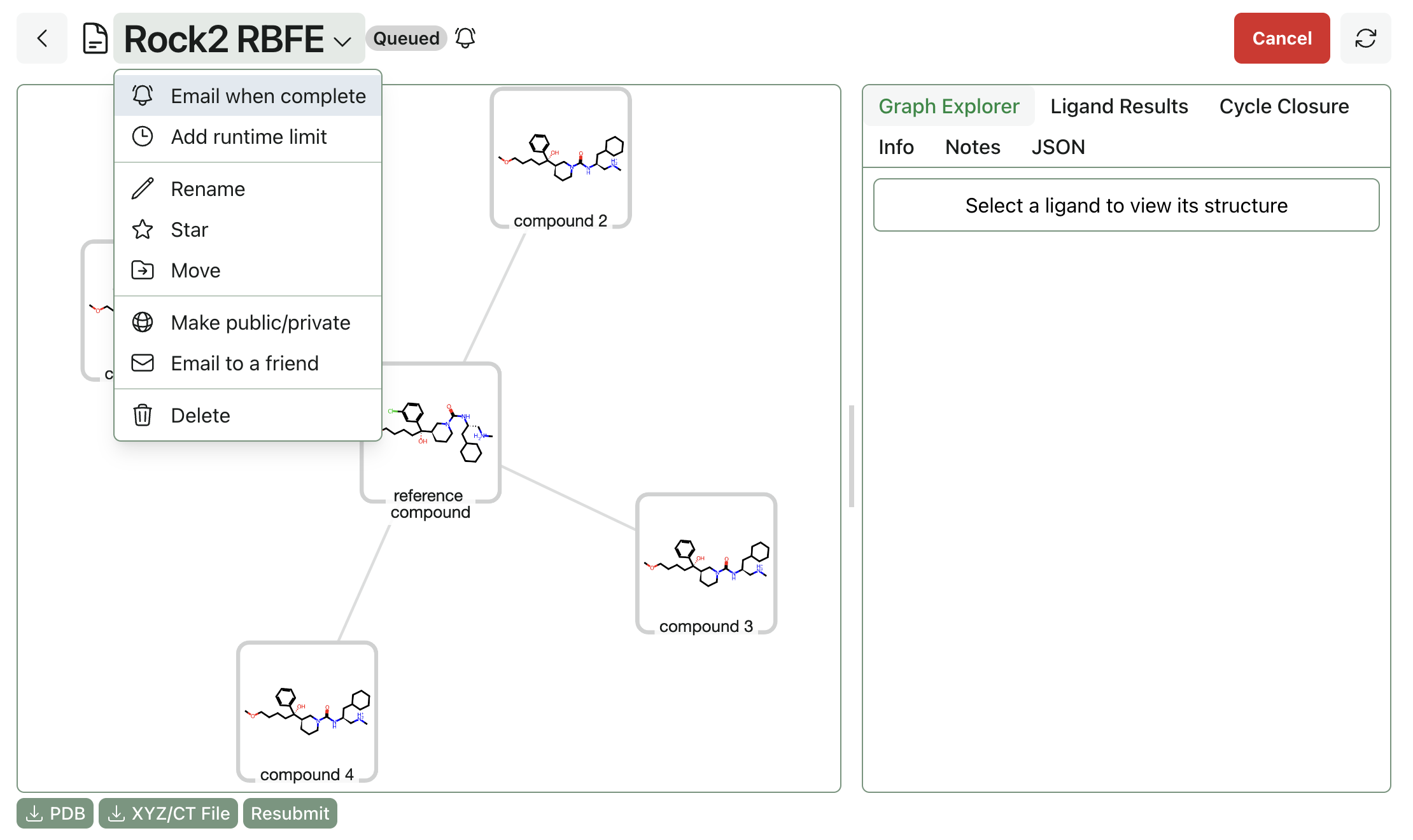The image size is (1413, 840).
Task: Click the back chevron in the top left
Action: (x=41, y=38)
